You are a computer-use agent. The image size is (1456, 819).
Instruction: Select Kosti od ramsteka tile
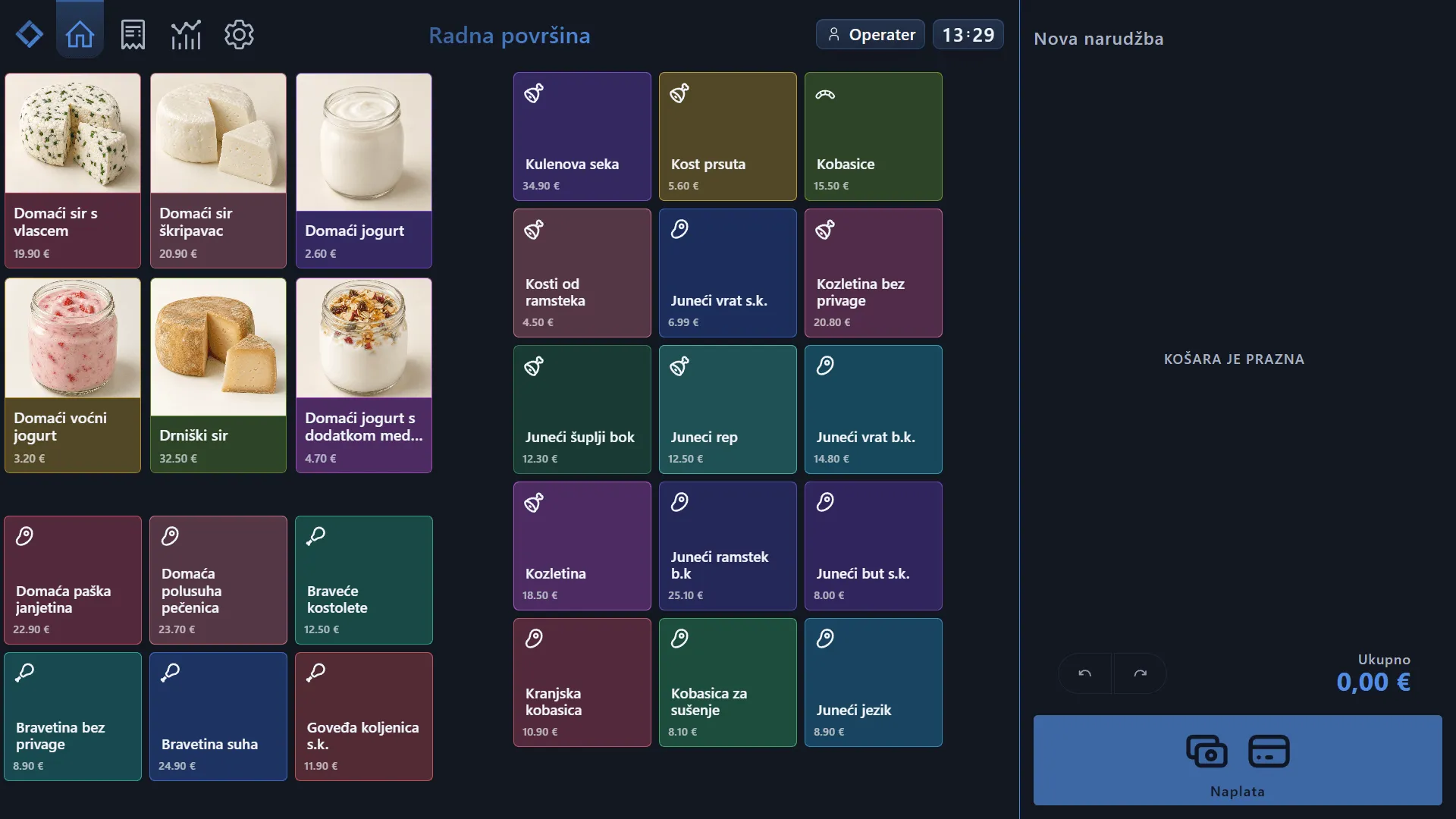pyautogui.click(x=582, y=273)
